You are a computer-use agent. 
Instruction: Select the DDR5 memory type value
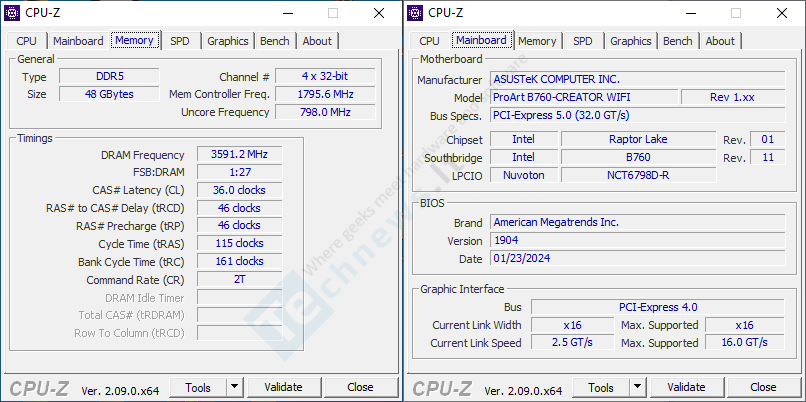click(109, 77)
